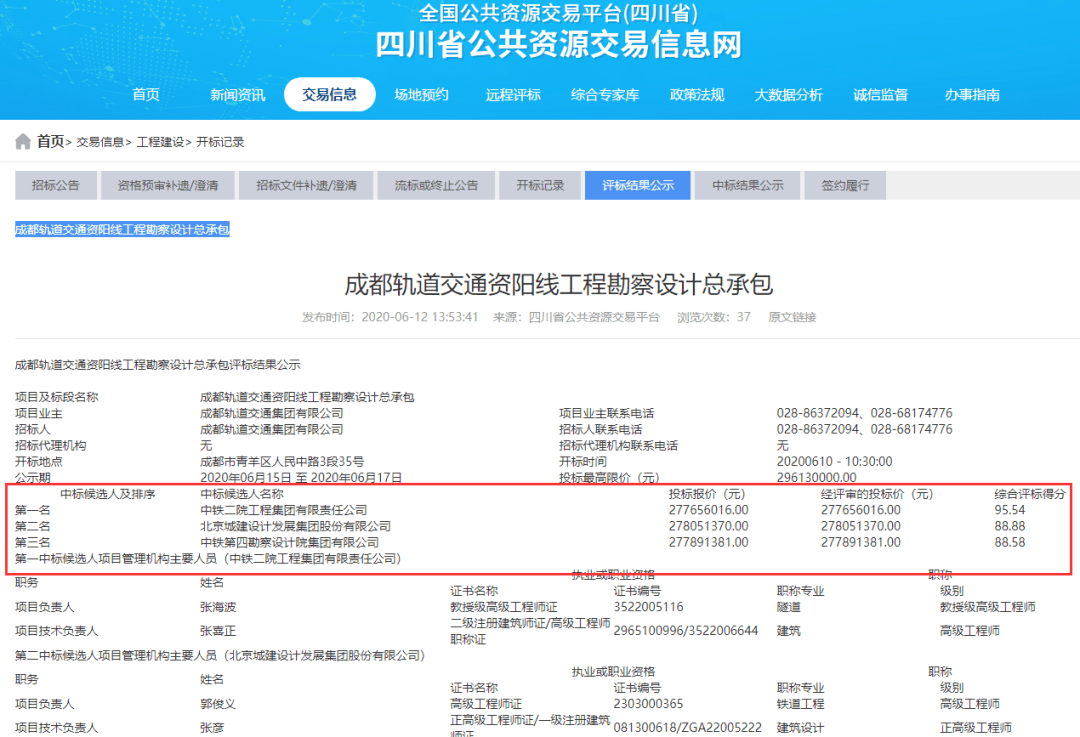Select the 交易信息 navigation item
The height and width of the screenshot is (737, 1080).
click(329, 94)
